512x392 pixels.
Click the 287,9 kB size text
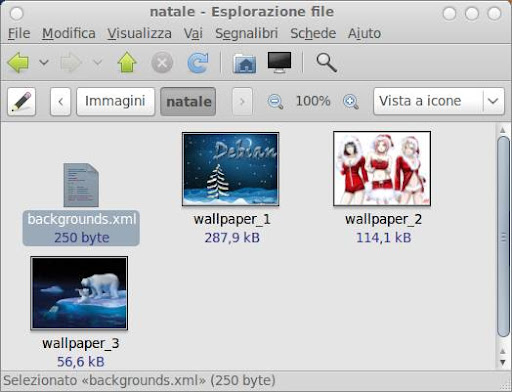tap(232, 238)
